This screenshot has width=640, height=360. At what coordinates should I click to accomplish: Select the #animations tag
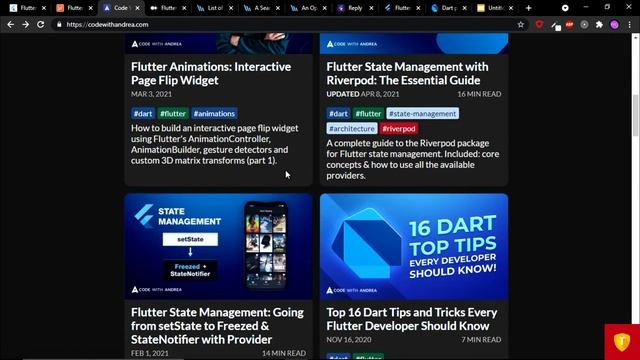pos(214,113)
